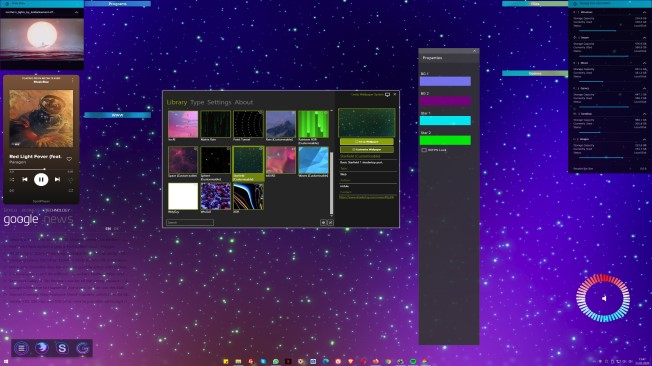The height and width of the screenshot is (366, 652).
Task: Select the Point Tunnel wallpaper thumbnail
Action: click(x=248, y=124)
